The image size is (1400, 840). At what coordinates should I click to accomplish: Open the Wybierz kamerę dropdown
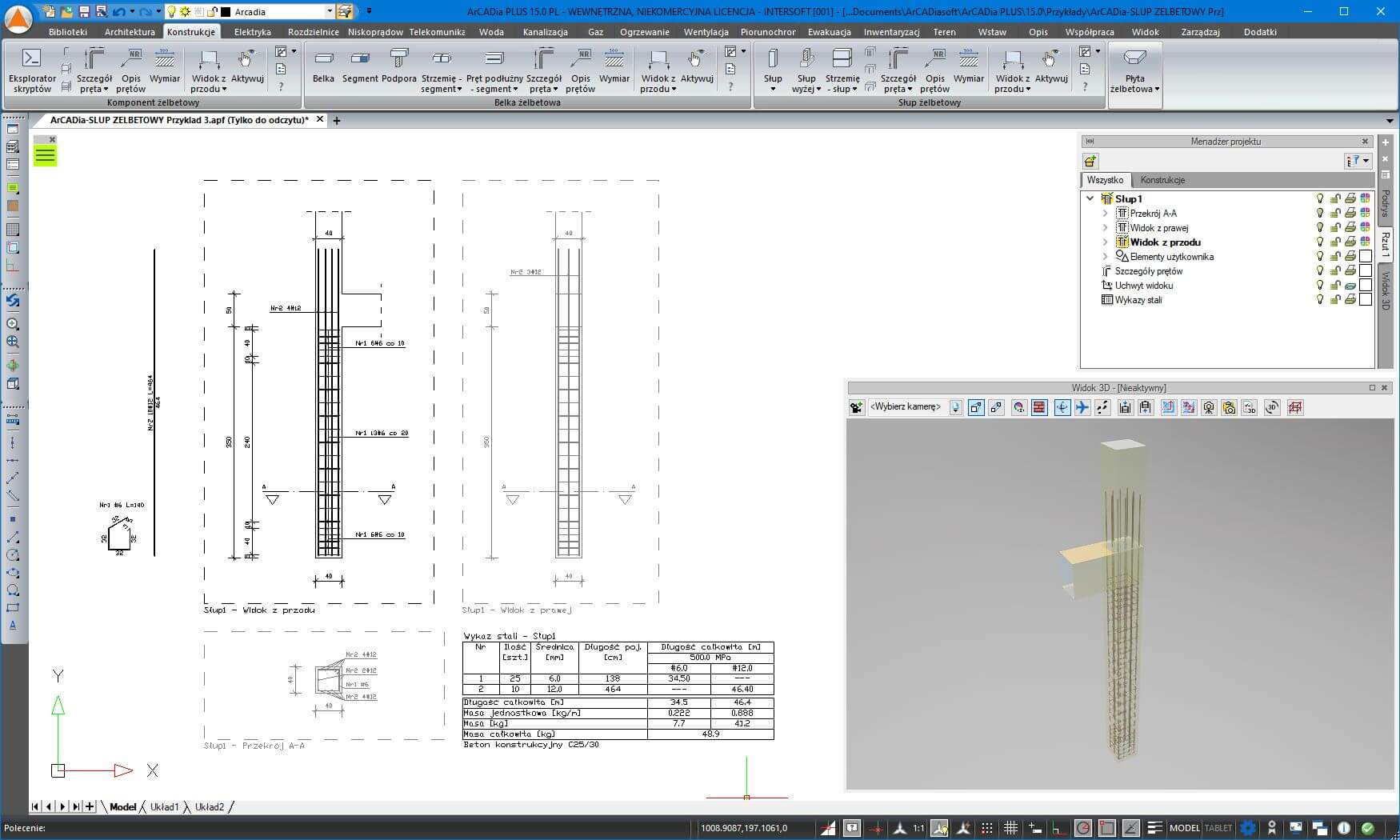point(955,407)
